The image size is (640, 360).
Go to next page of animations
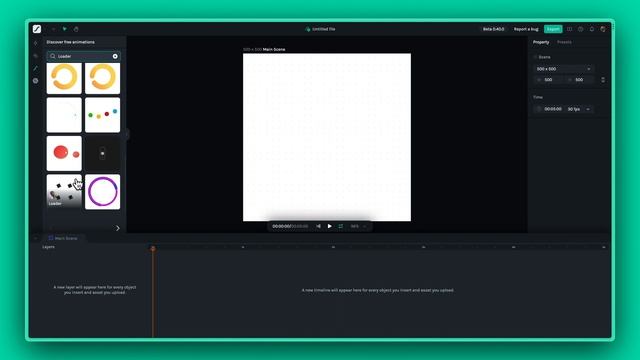(118, 228)
